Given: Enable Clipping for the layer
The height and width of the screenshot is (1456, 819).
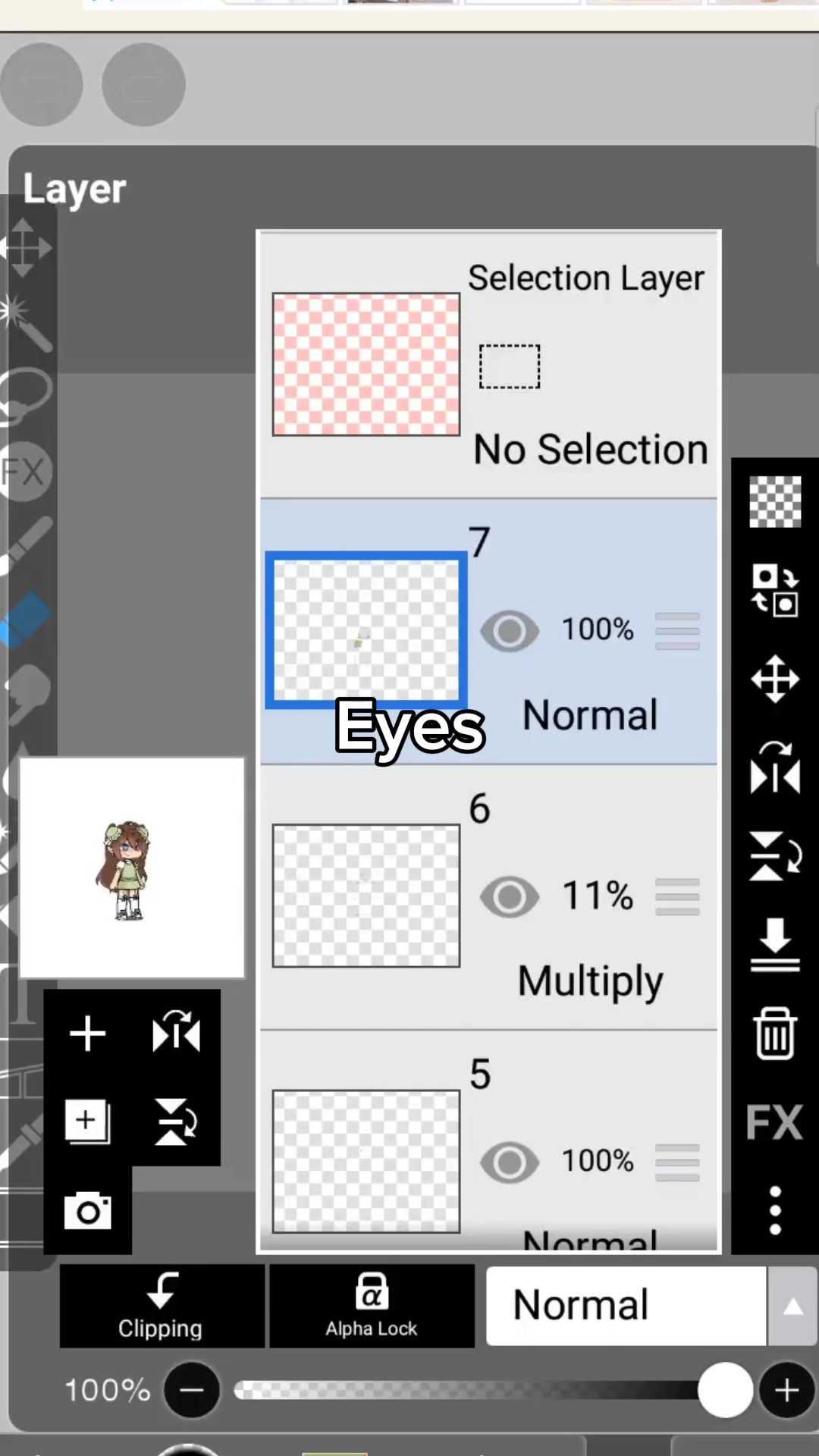Looking at the screenshot, I should point(162,1305).
